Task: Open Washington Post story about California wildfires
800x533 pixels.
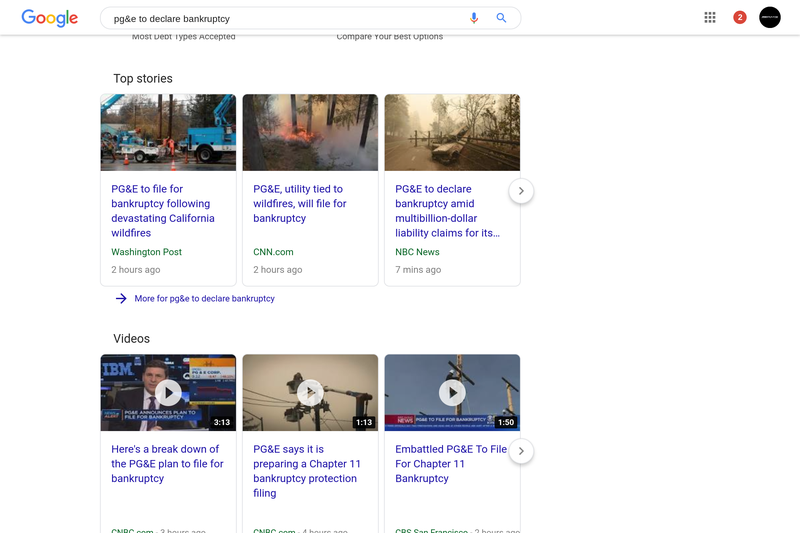Action: pos(163,211)
